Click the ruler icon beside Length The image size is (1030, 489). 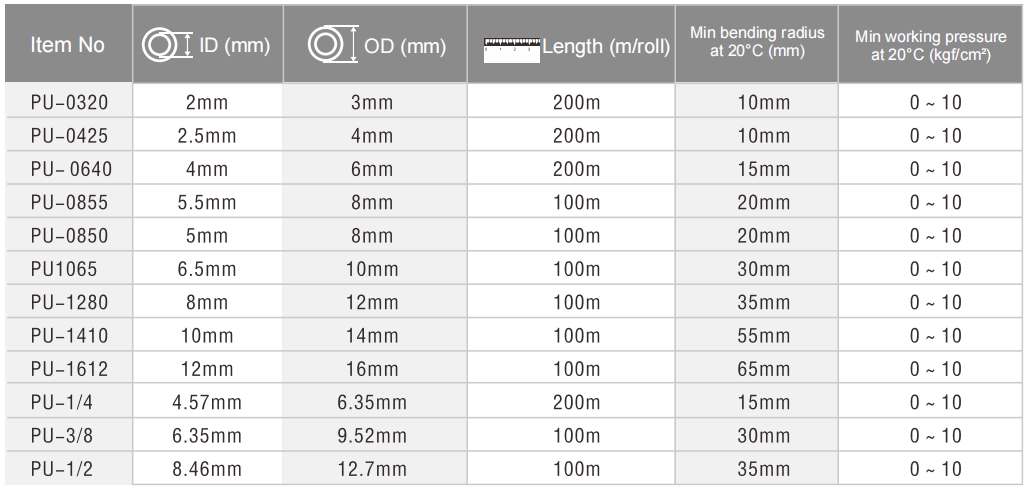pos(512,50)
